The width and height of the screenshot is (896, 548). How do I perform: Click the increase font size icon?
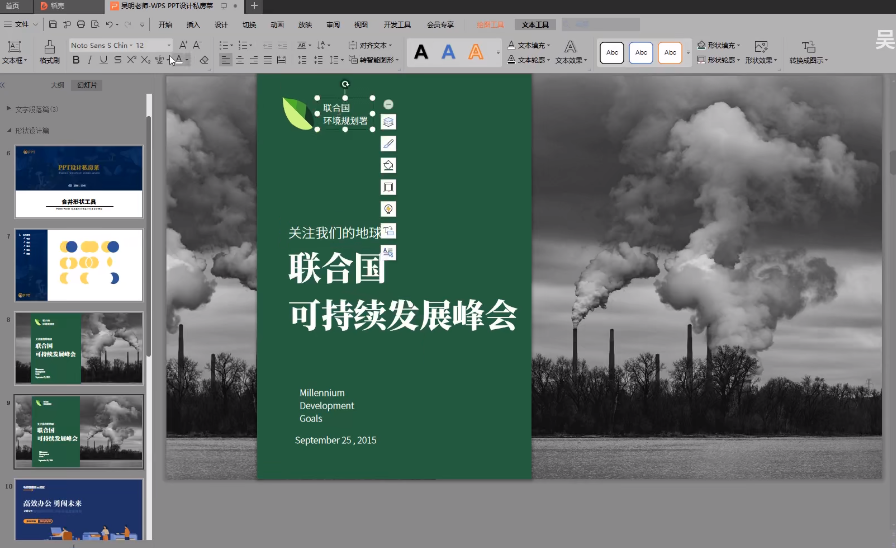(183, 45)
